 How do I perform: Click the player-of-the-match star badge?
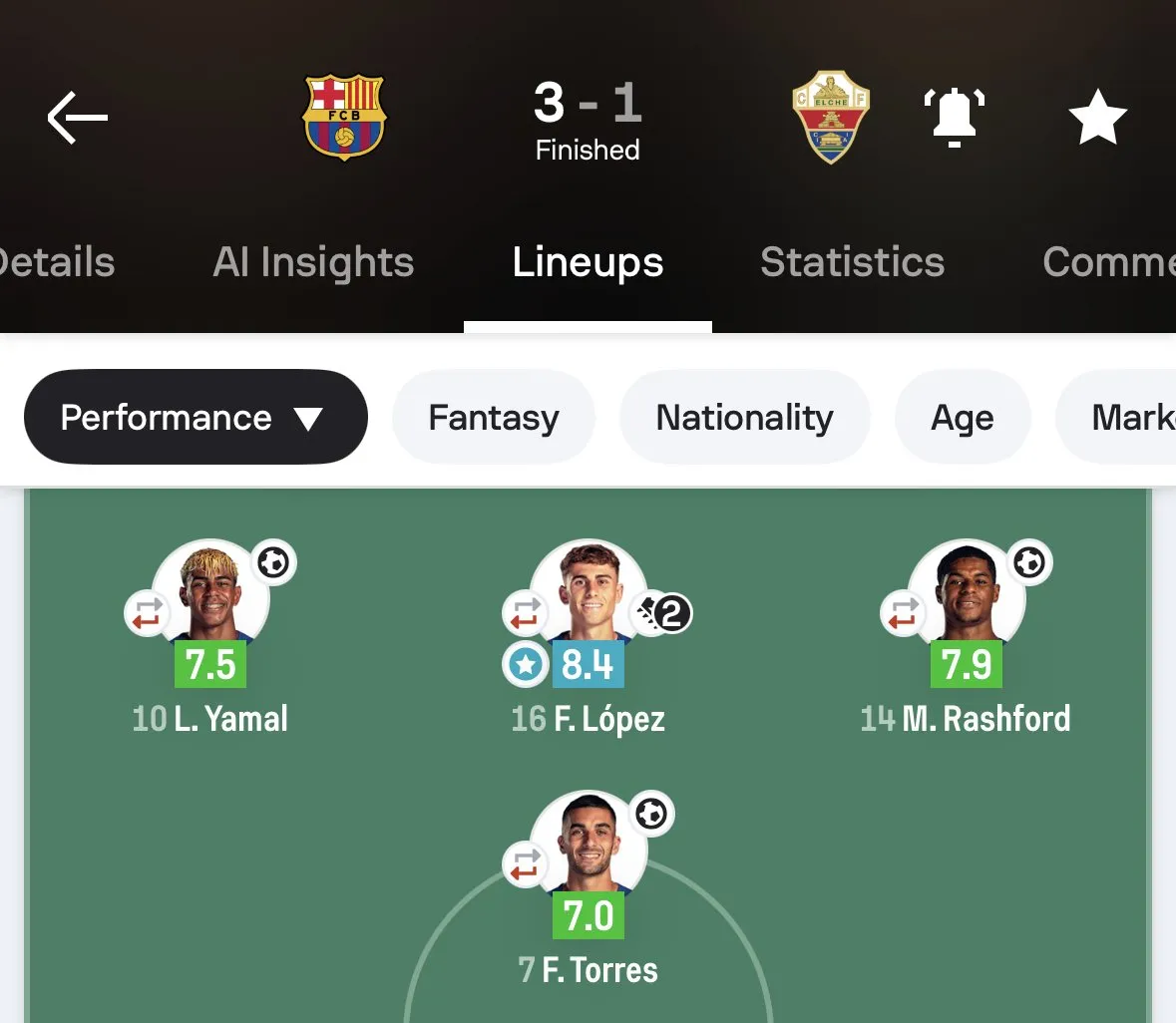coord(526,665)
